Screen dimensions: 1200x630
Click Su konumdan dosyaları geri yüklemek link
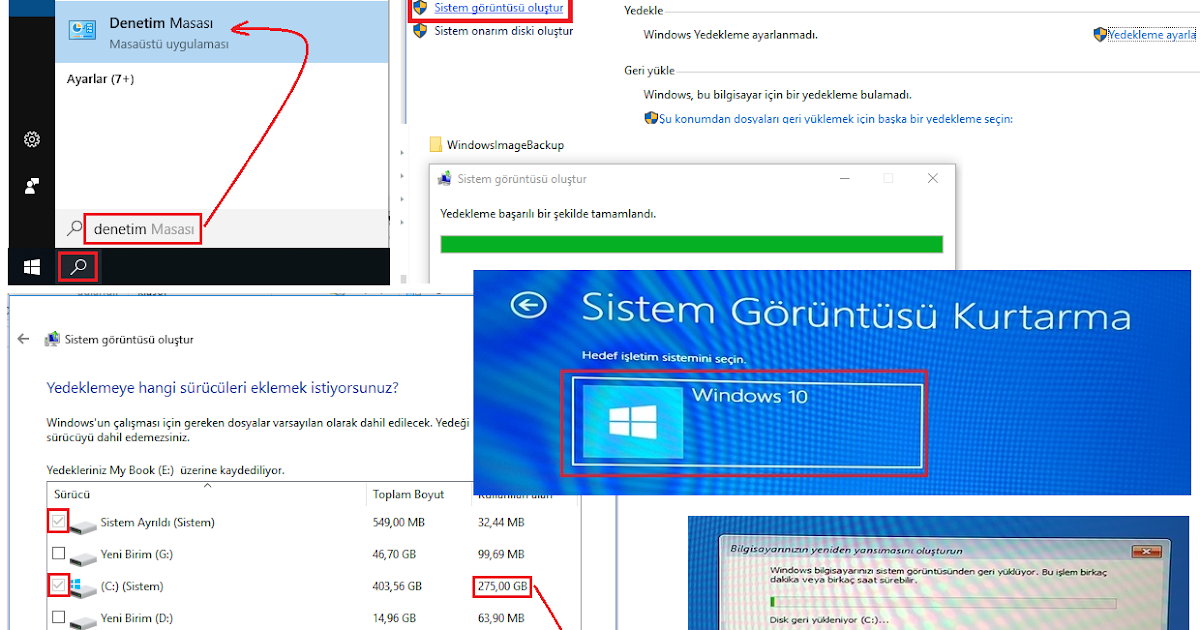835,119
